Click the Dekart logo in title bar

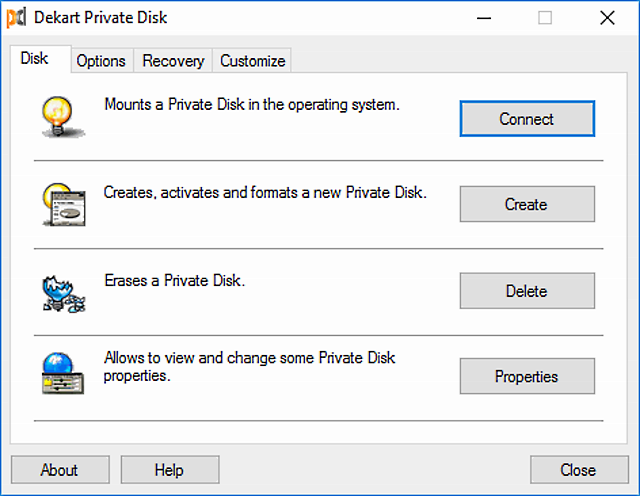point(17,18)
